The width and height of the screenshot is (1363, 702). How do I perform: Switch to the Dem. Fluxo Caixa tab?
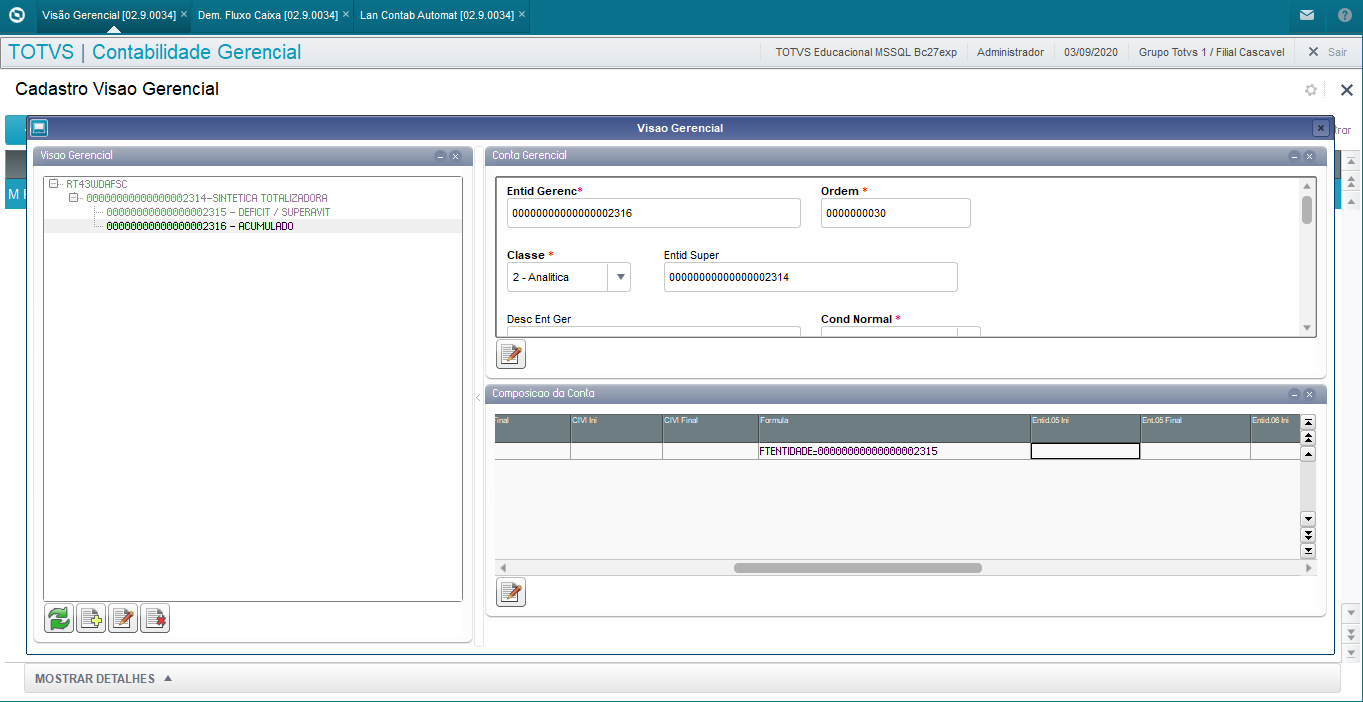tap(267, 15)
